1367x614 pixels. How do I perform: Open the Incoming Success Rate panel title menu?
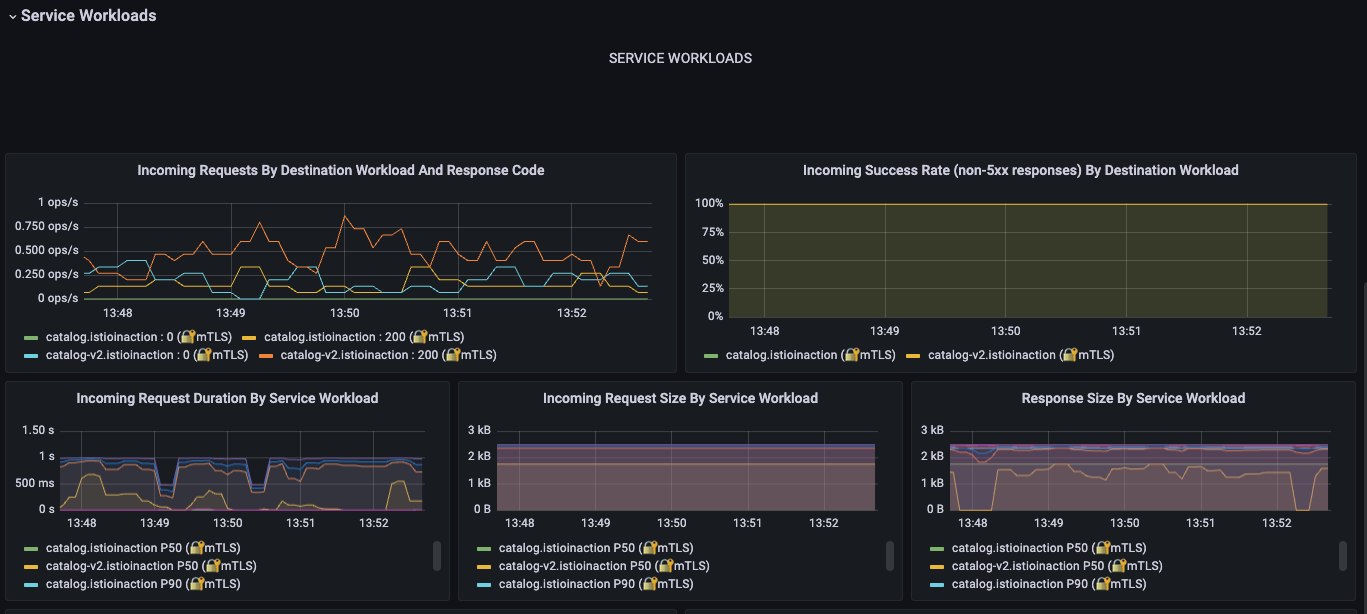coord(1021,171)
